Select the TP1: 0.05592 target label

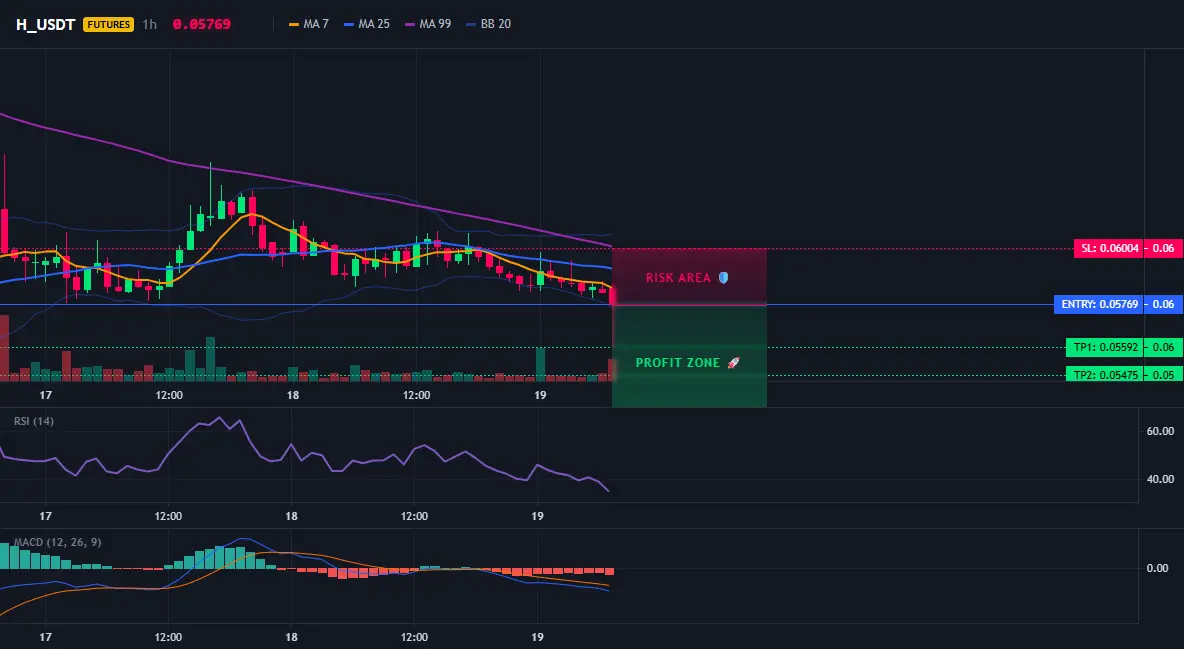click(1104, 348)
